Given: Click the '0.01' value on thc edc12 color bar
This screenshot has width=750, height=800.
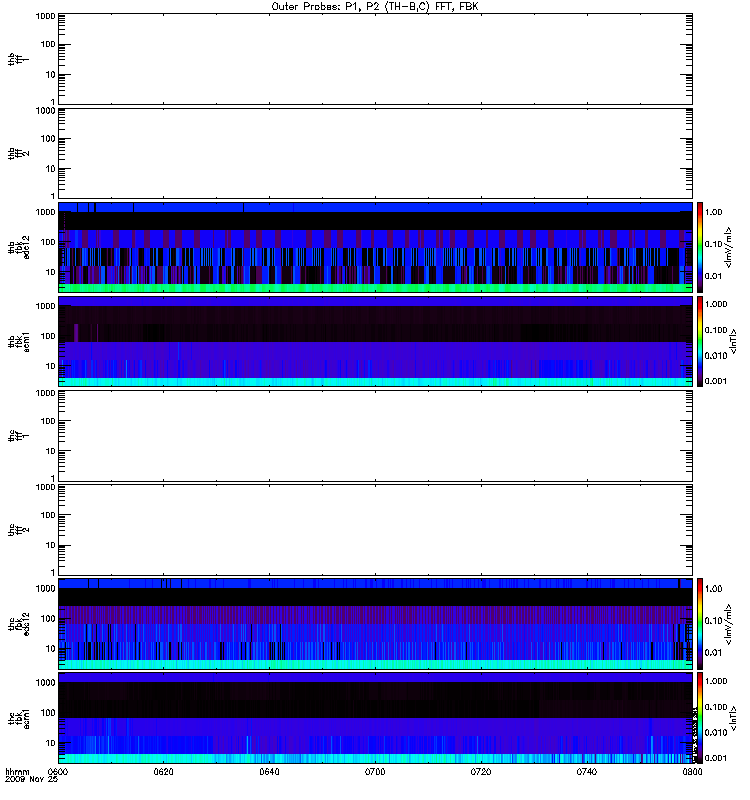Looking at the screenshot, I should 713,653.
